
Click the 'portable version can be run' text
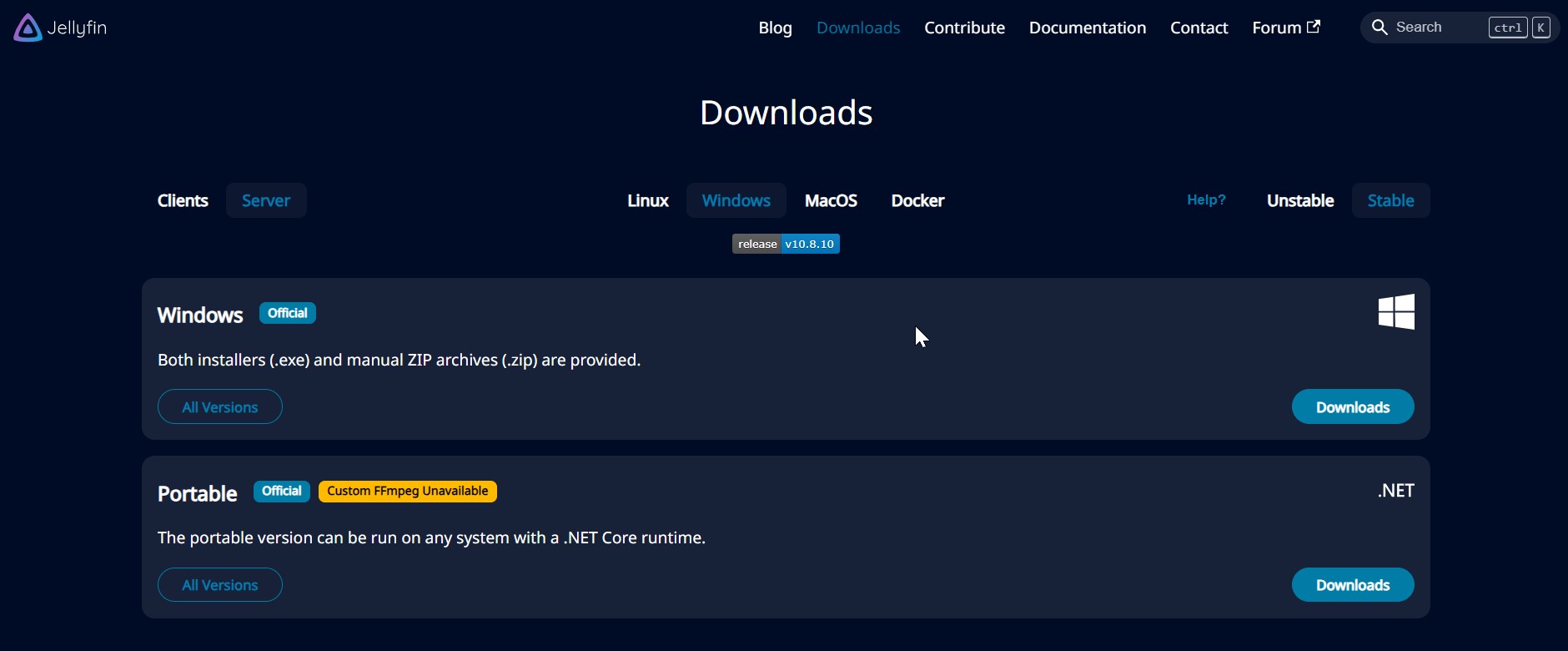coord(432,537)
